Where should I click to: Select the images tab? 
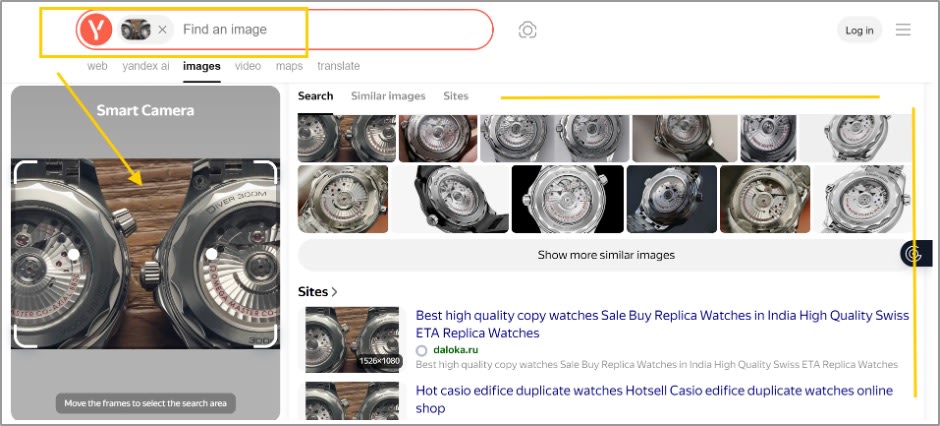201,66
